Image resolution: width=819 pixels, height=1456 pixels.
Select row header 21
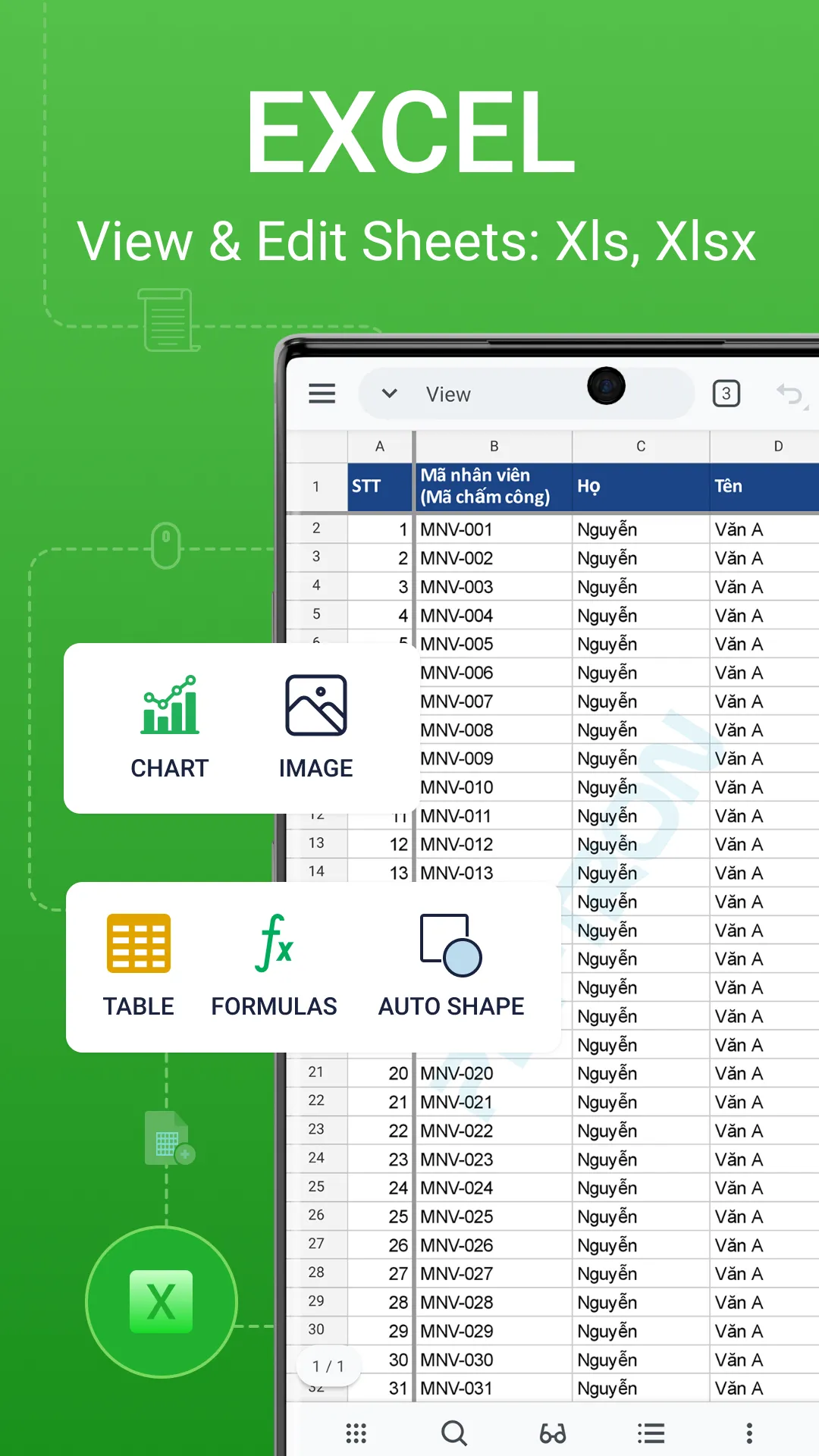[x=316, y=1072]
